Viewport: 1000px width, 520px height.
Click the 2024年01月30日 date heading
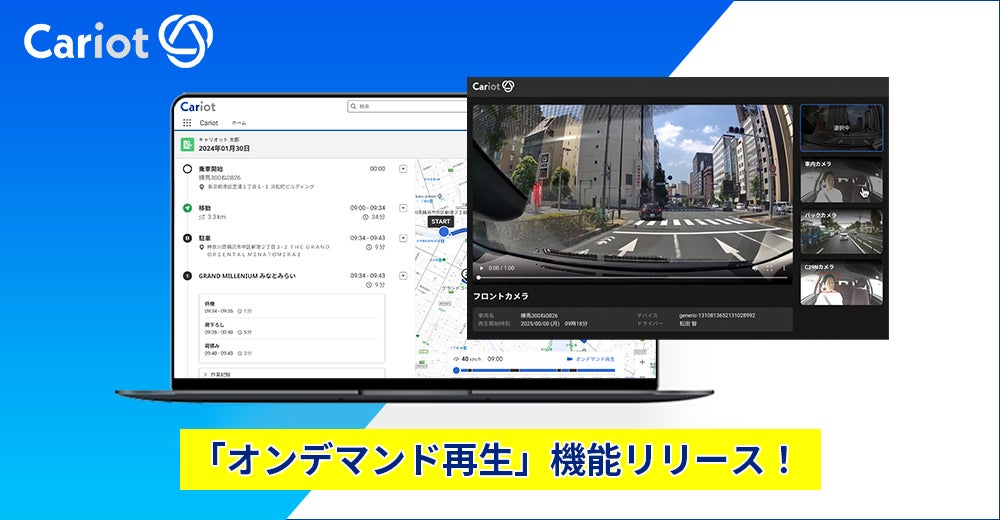pos(224,149)
